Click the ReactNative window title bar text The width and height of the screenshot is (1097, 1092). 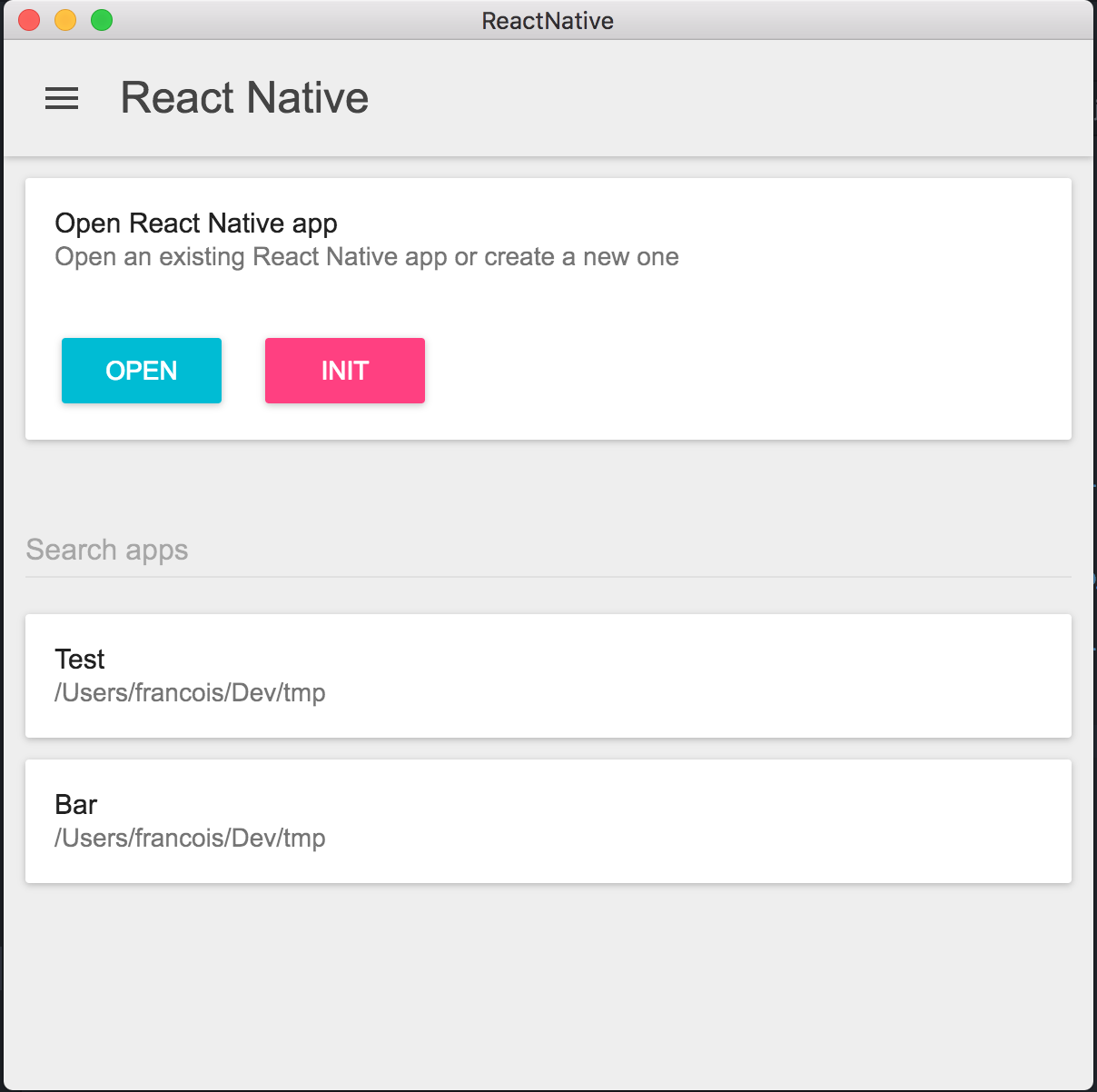click(x=548, y=21)
